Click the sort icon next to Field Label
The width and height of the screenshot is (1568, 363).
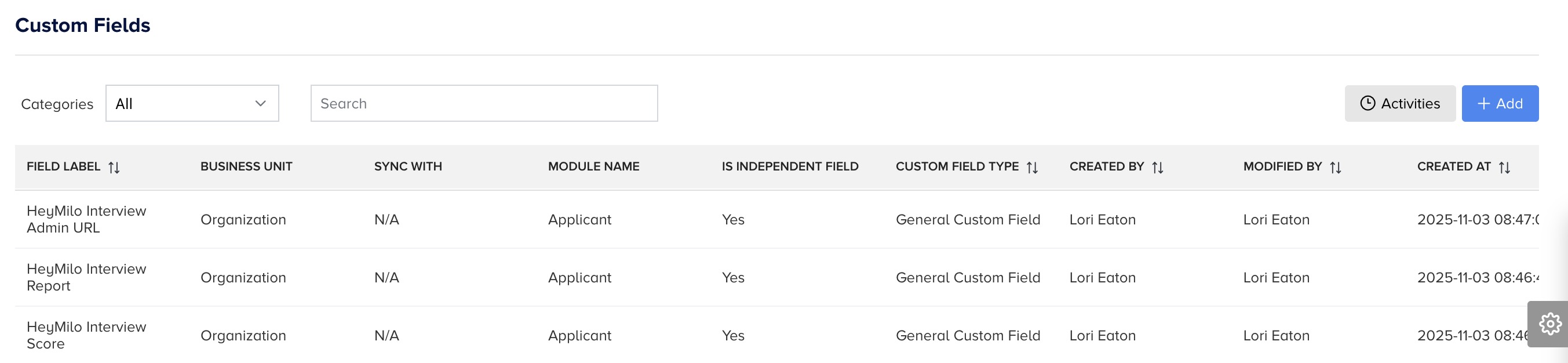114,168
